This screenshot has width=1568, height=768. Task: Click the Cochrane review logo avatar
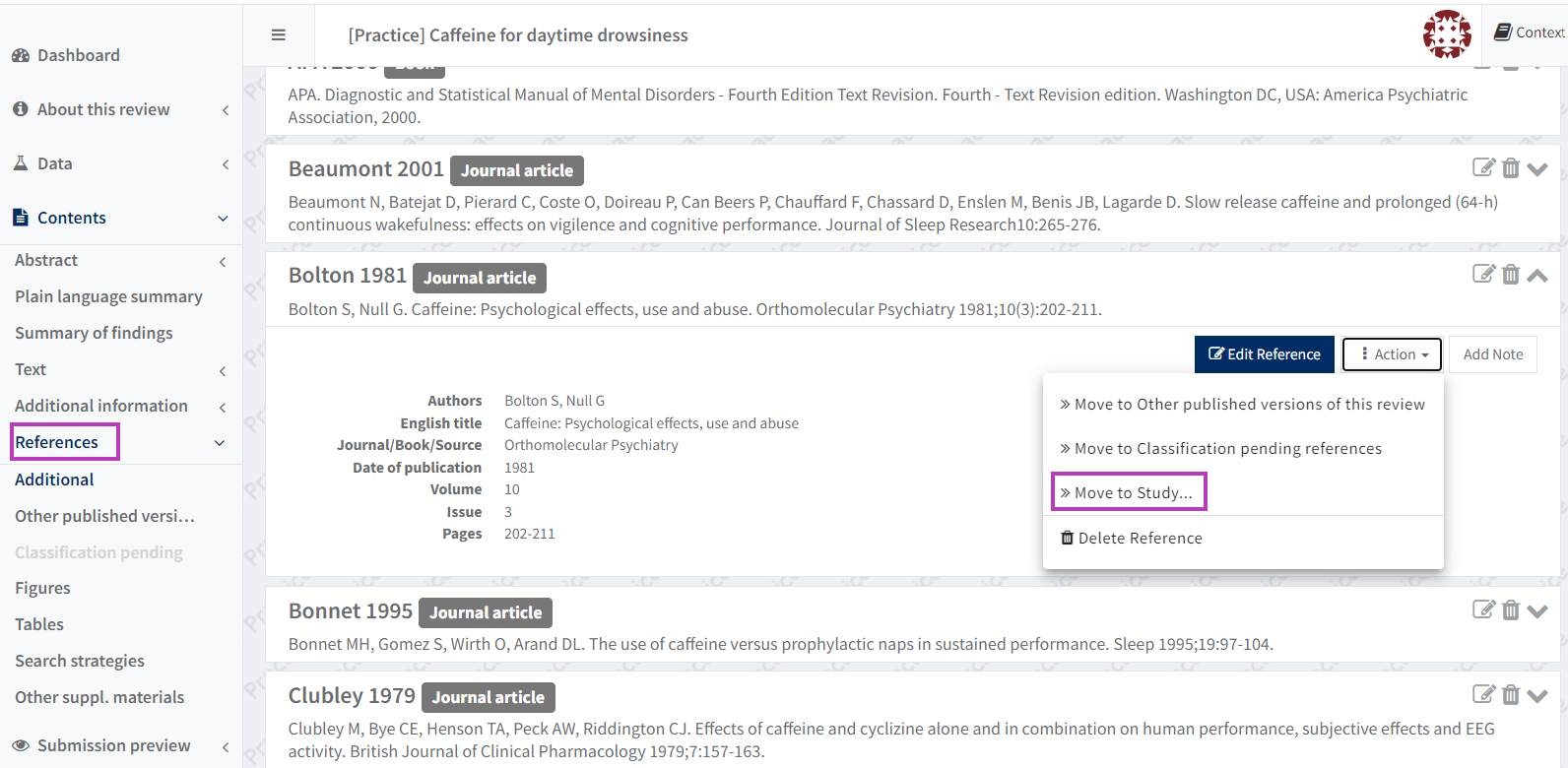point(1447,34)
